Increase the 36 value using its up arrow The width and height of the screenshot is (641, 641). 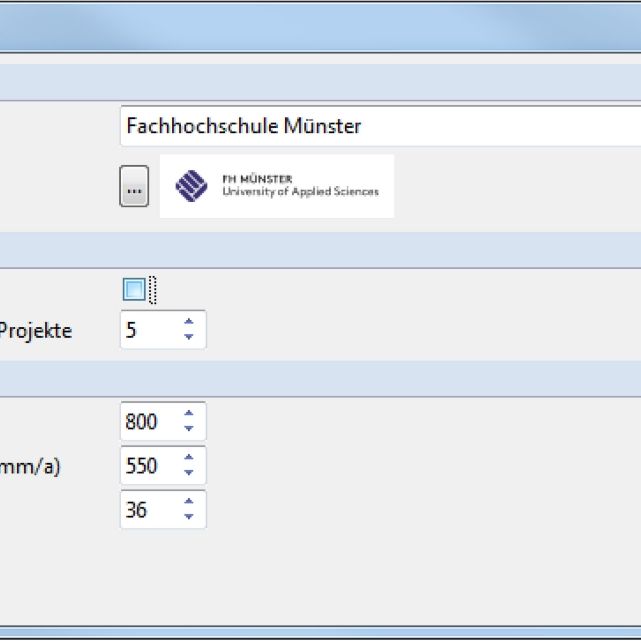pos(188,502)
